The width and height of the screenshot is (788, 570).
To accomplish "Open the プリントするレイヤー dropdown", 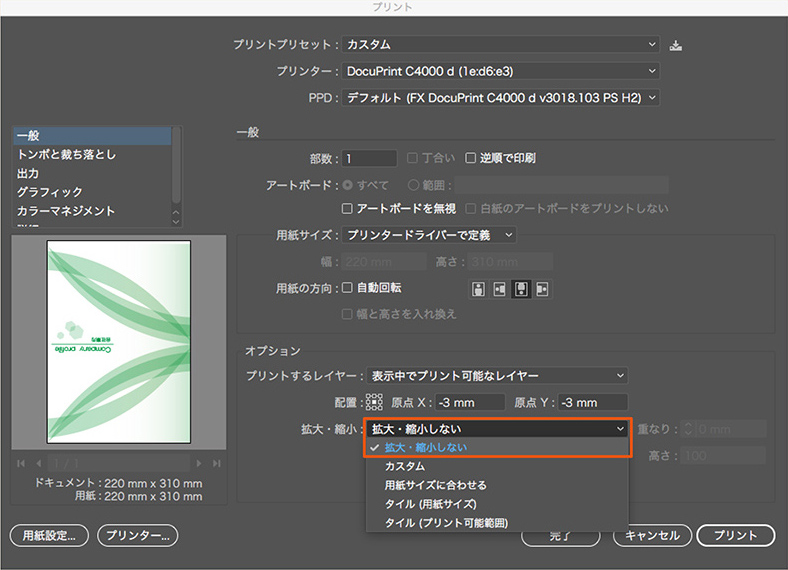I will pyautogui.click(x=496, y=376).
